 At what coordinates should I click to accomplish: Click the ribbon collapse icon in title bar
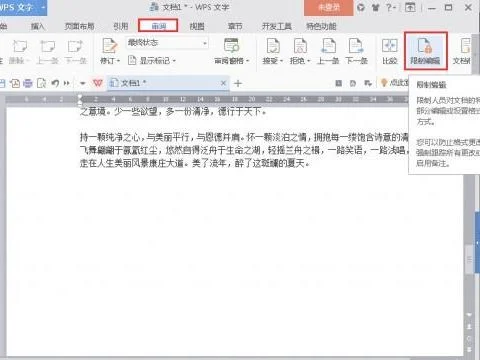coord(410,7)
